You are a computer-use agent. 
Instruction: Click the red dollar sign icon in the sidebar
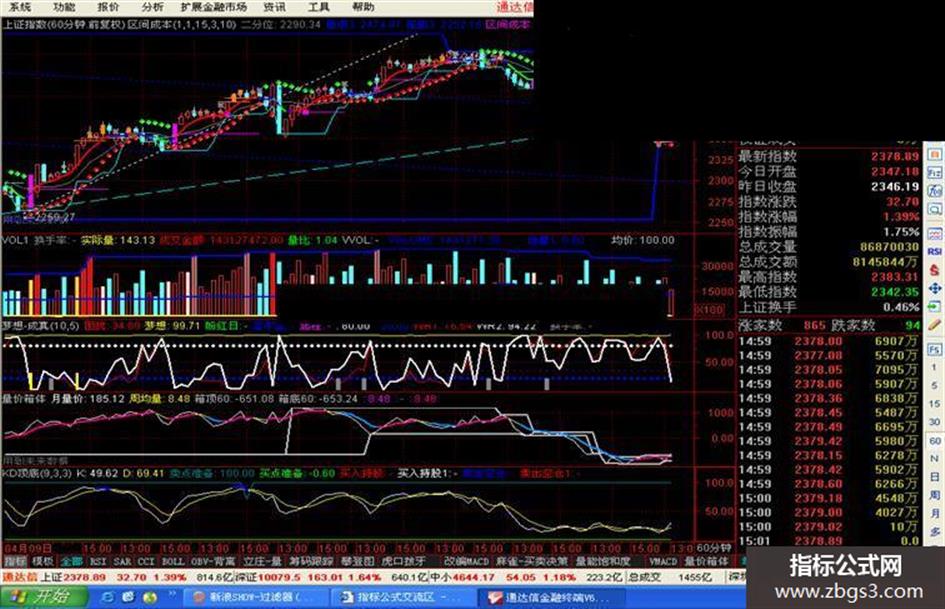pyautogui.click(x=935, y=270)
